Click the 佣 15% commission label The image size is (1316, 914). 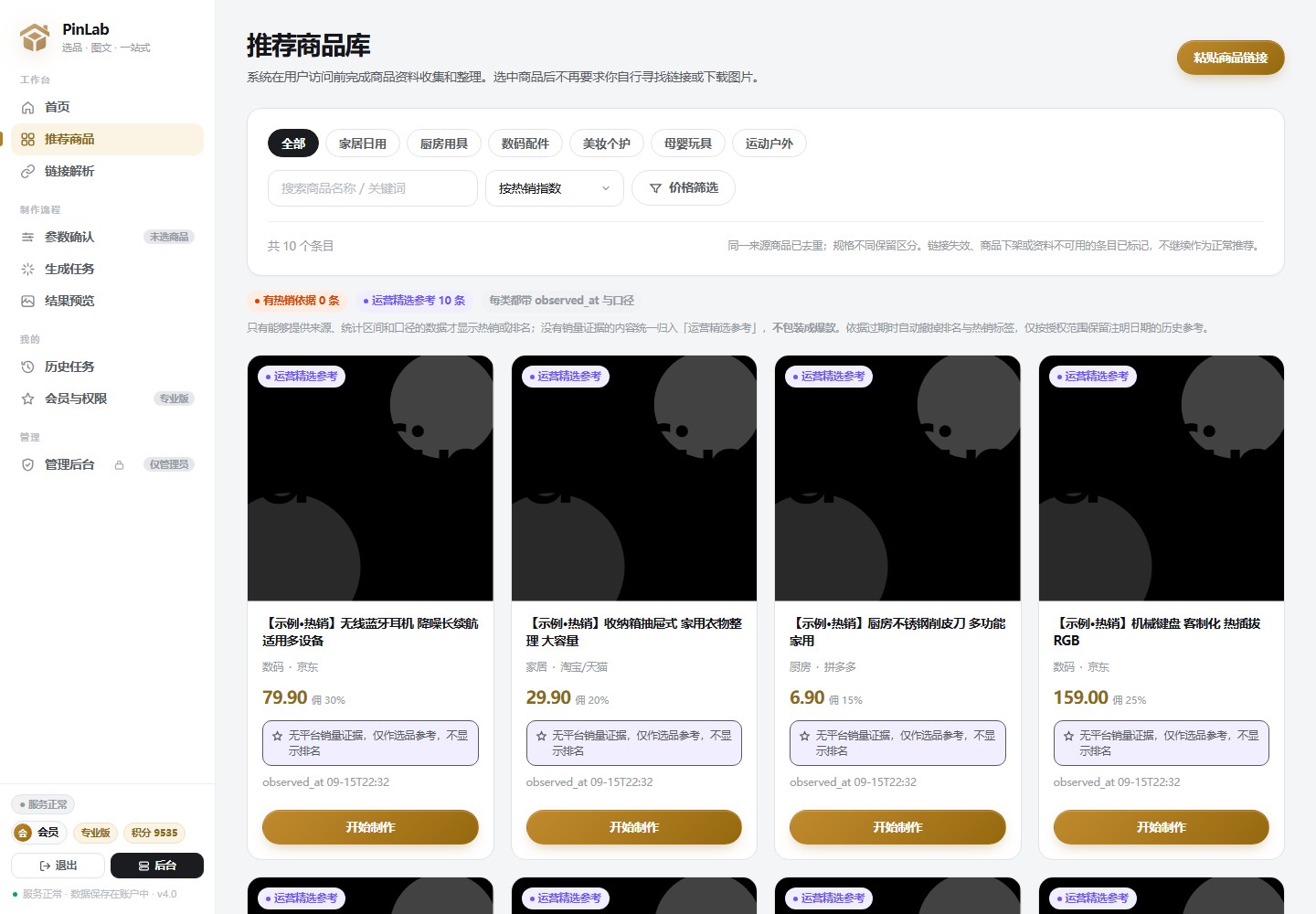(845, 700)
